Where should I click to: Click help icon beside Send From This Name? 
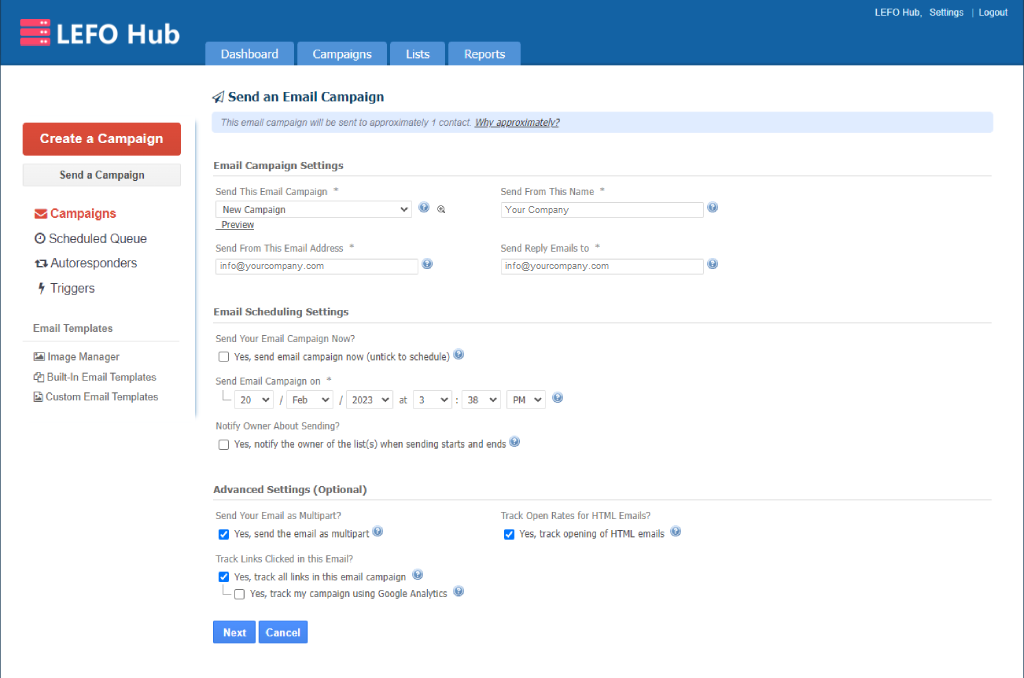pyautogui.click(x=713, y=208)
